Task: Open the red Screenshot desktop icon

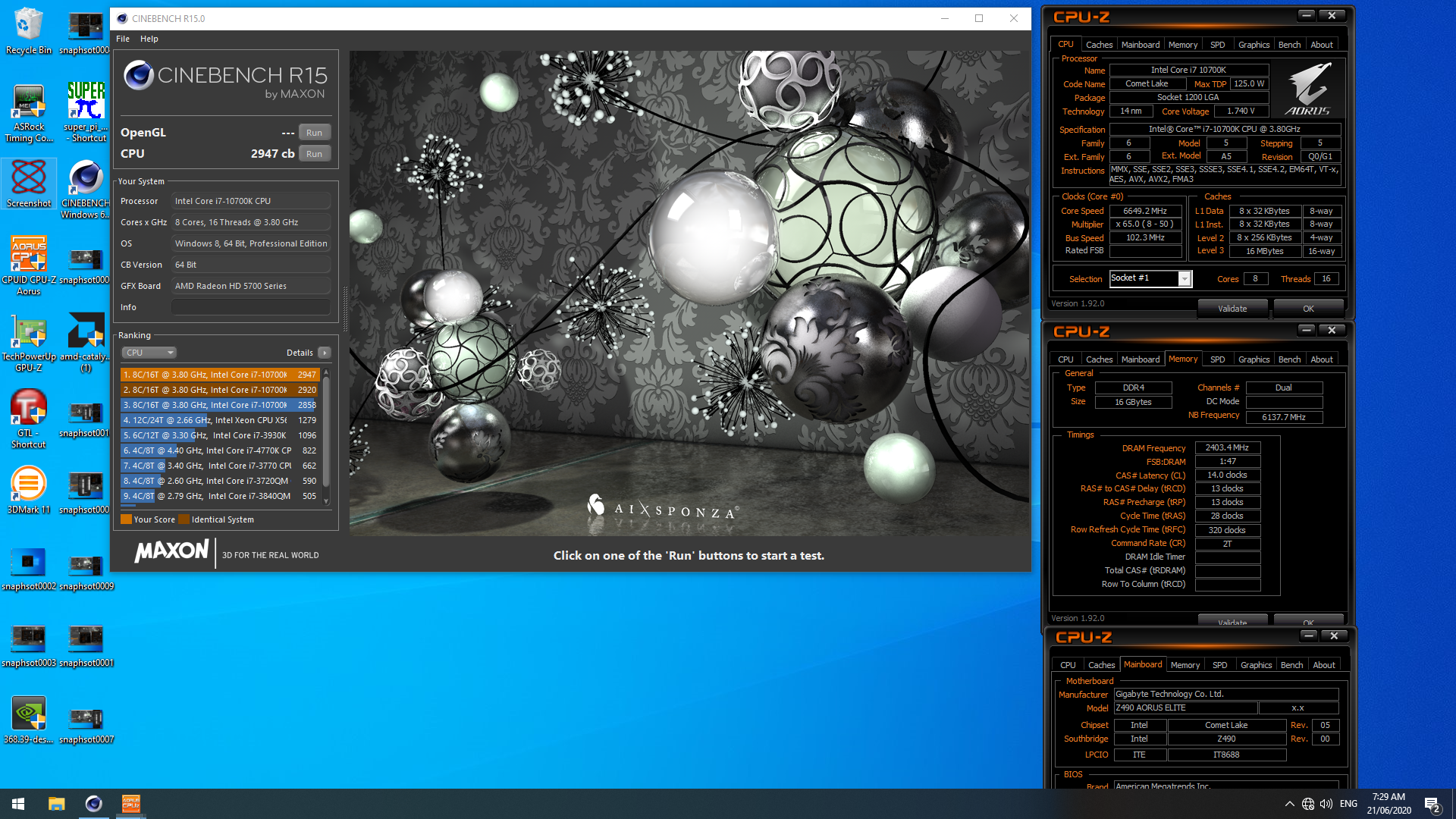Action: [29, 184]
